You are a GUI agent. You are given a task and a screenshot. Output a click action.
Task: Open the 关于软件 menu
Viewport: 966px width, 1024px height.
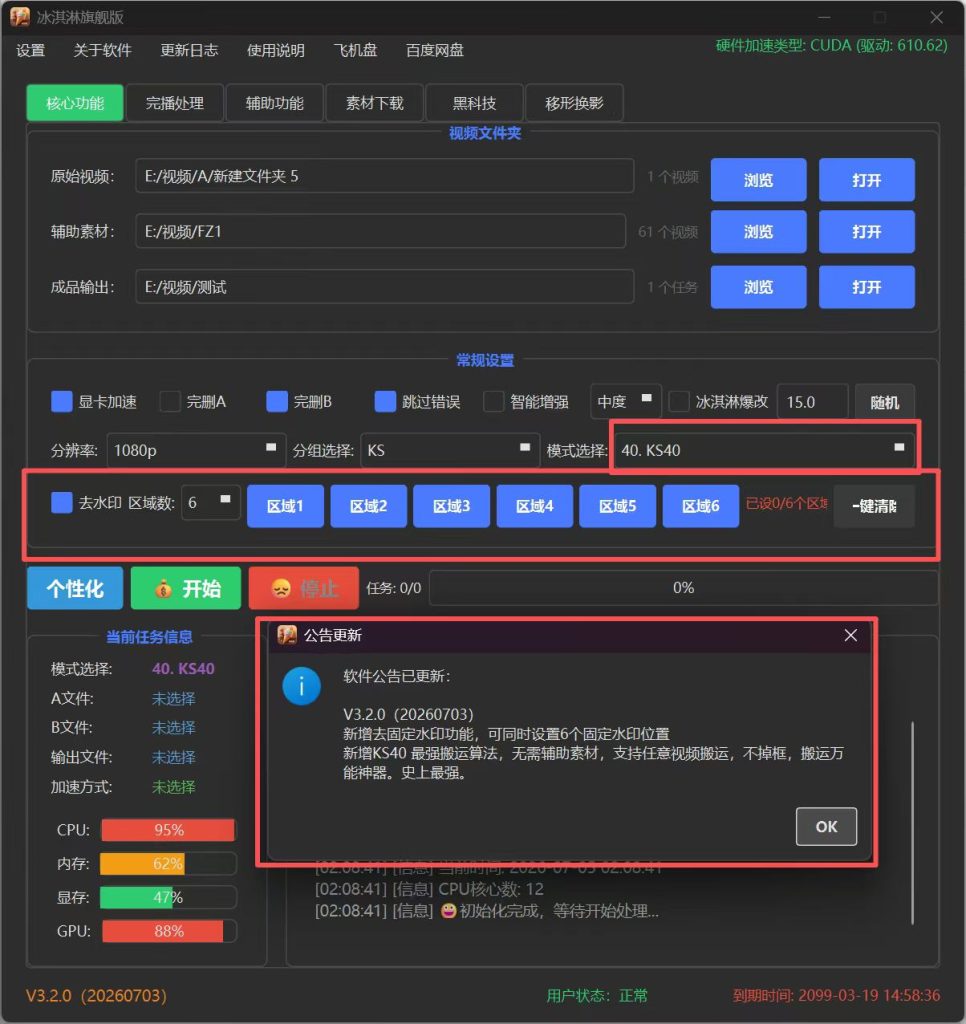[103, 50]
